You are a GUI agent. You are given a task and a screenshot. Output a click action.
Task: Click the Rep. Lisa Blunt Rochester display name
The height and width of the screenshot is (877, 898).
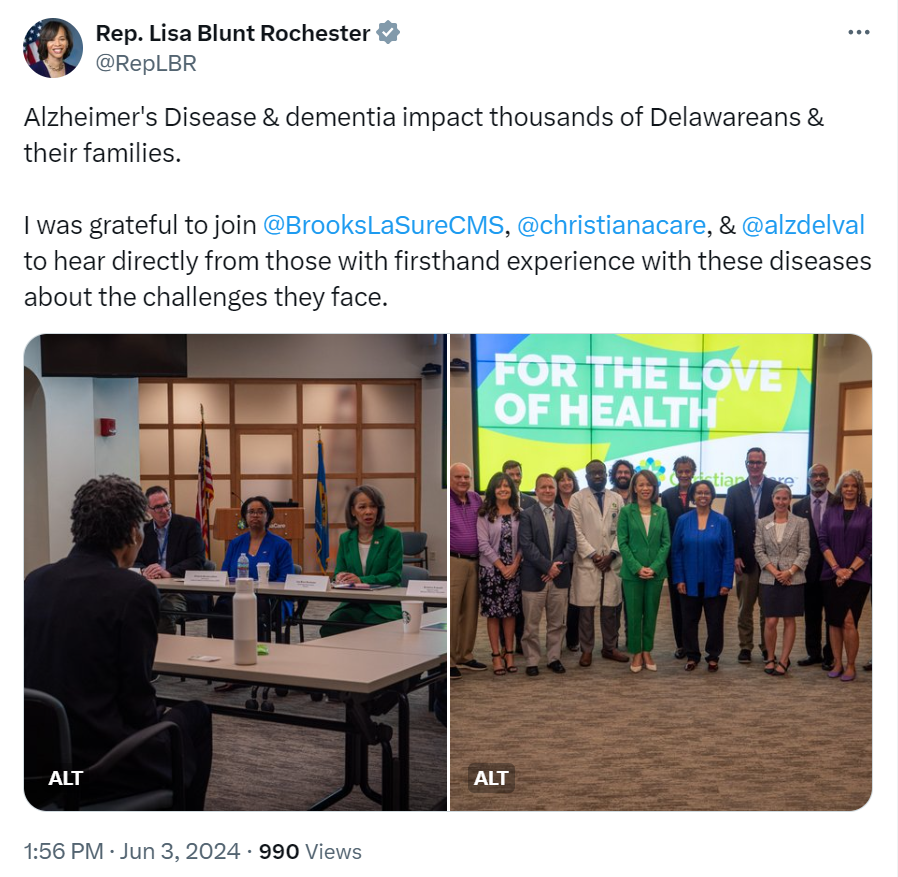pyautogui.click(x=233, y=33)
